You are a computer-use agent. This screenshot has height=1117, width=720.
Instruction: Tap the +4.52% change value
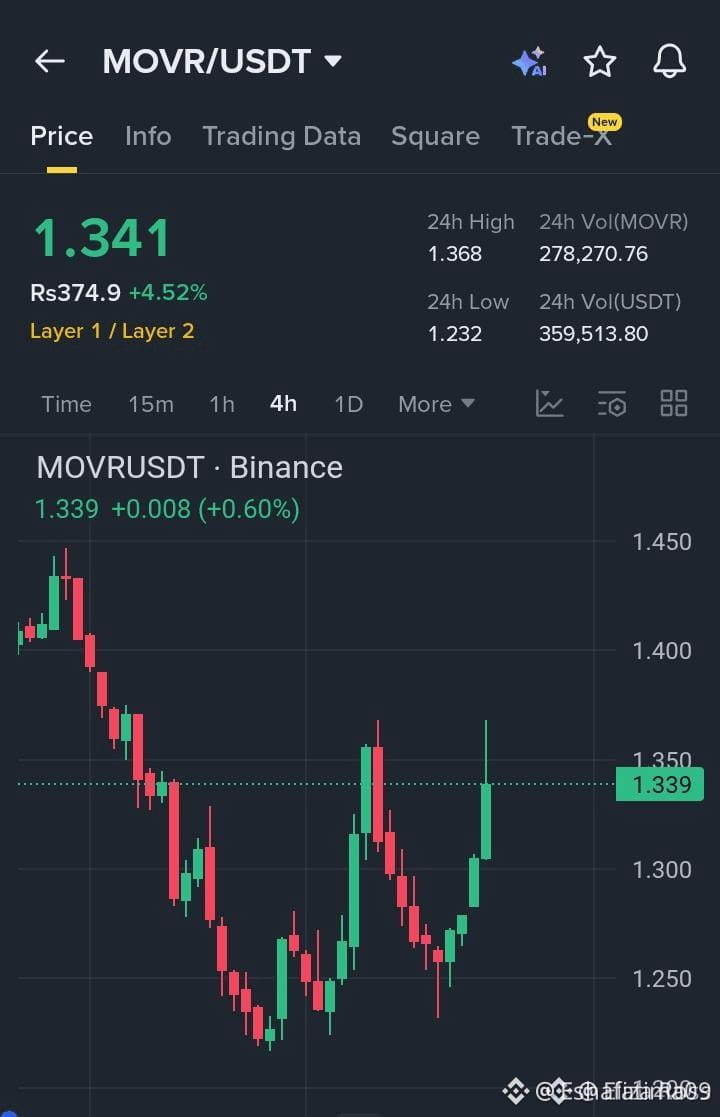(x=168, y=293)
